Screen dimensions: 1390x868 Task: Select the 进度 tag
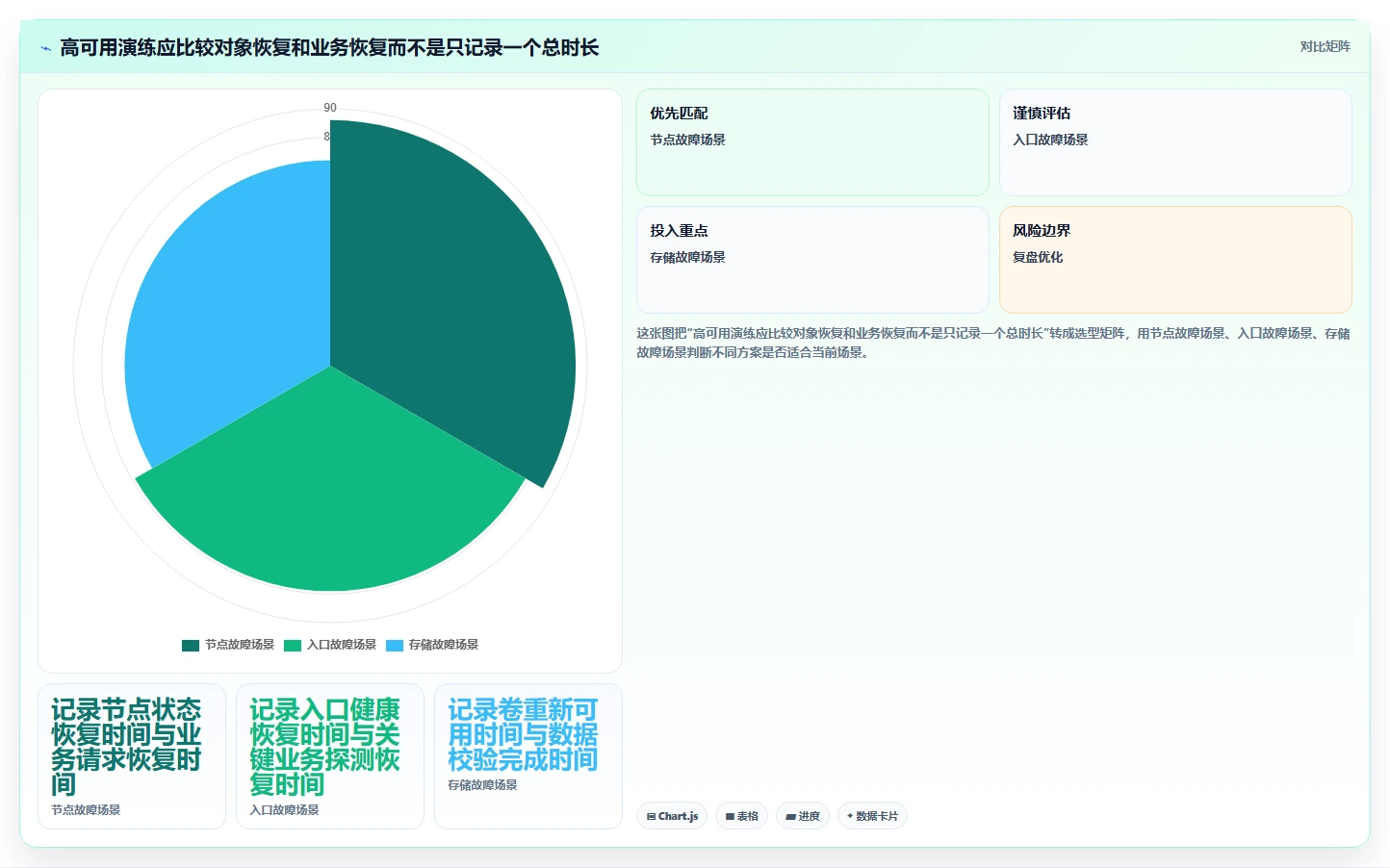(803, 816)
